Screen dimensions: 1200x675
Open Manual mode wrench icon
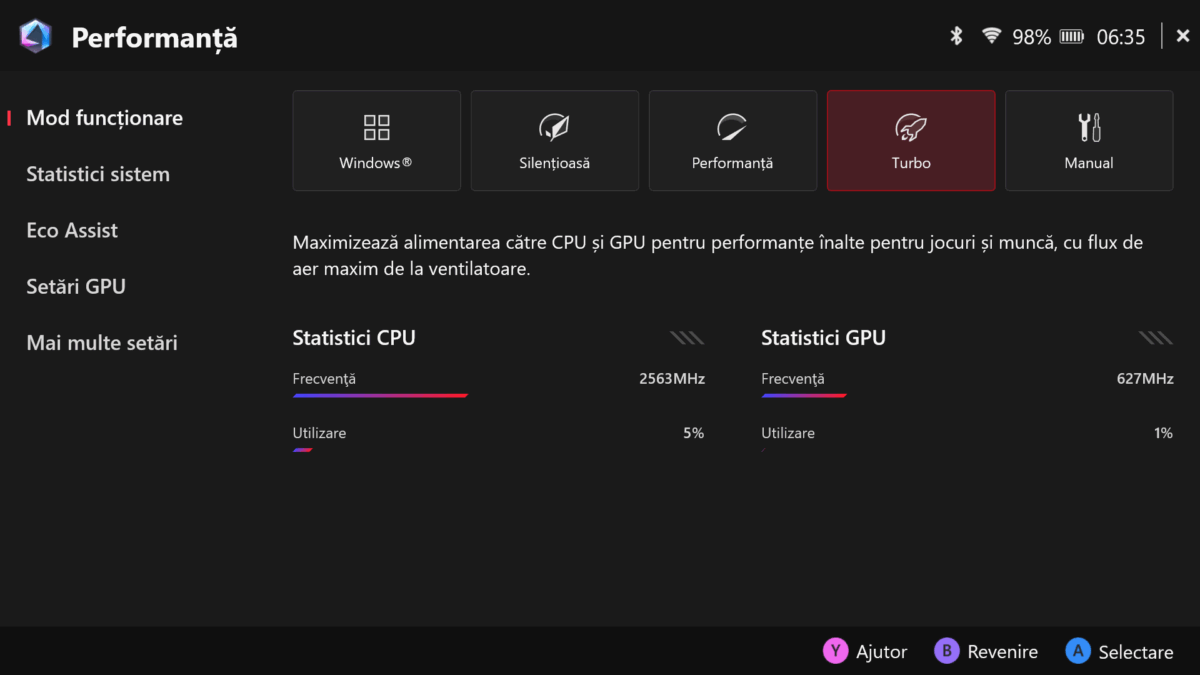point(1088,127)
